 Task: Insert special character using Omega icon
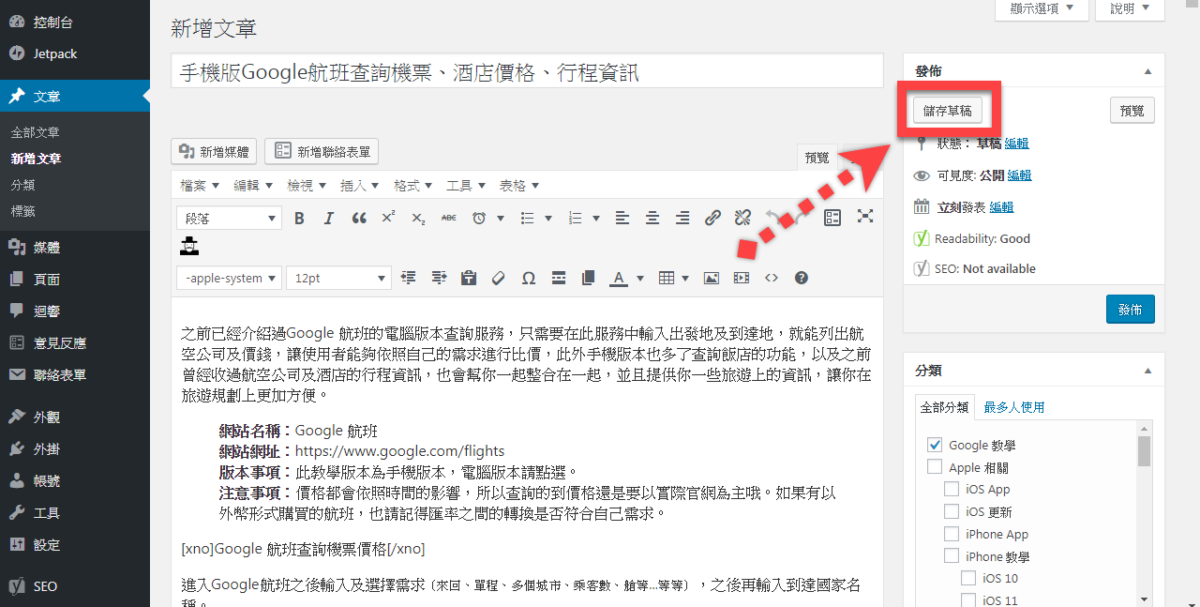click(x=528, y=278)
